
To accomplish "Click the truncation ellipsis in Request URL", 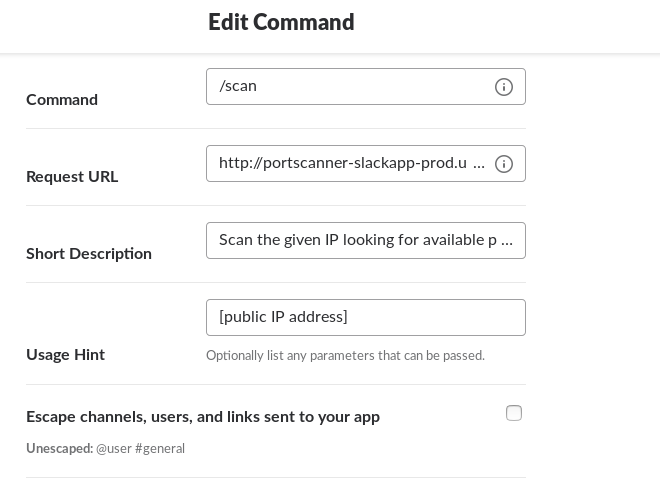I will pyautogui.click(x=479, y=164).
